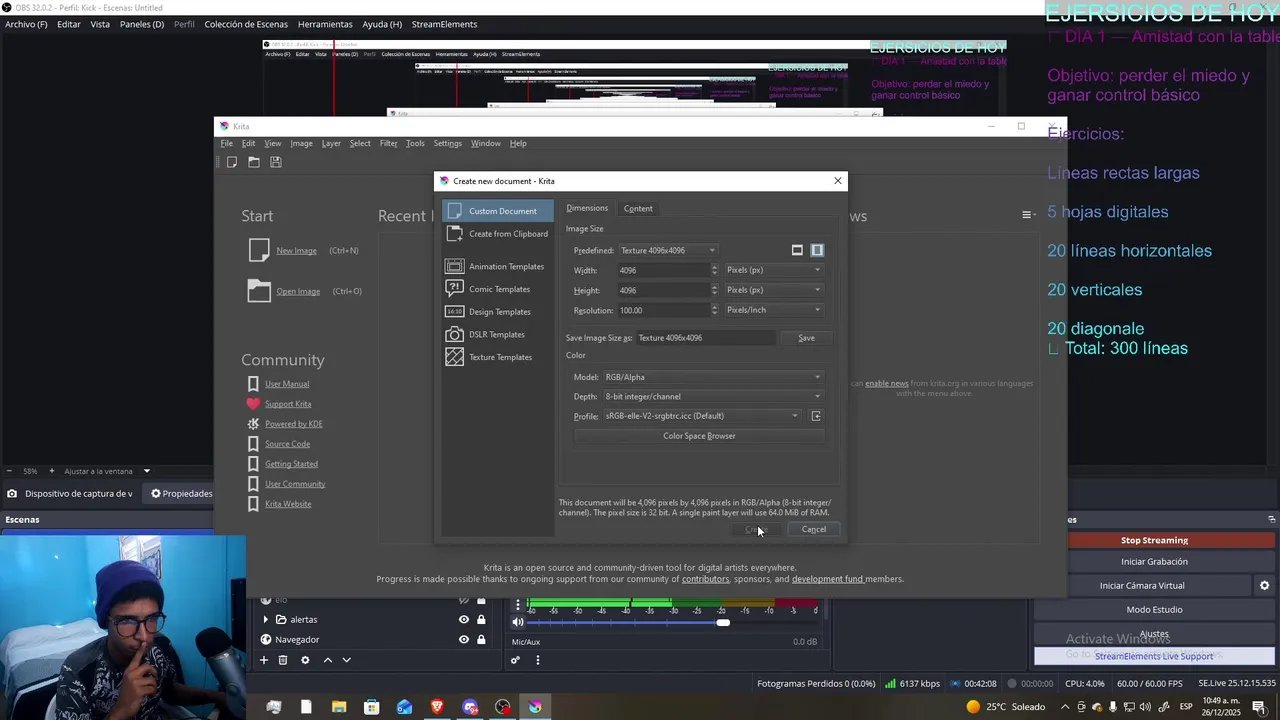This screenshot has height=720, width=1280.
Task: Click Save image size button
Action: click(x=806, y=338)
